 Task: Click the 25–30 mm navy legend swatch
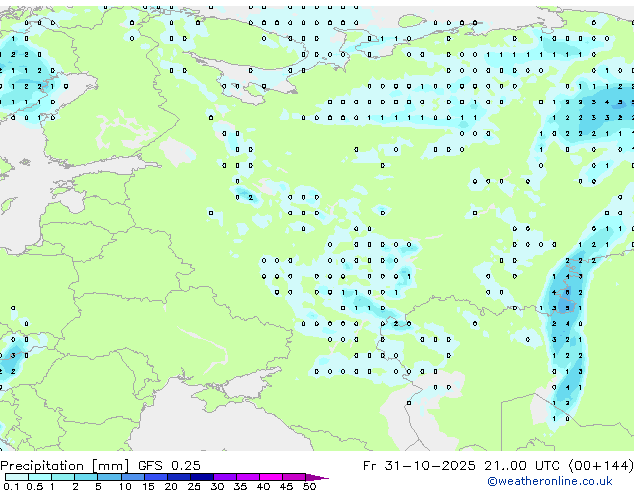tap(202, 477)
